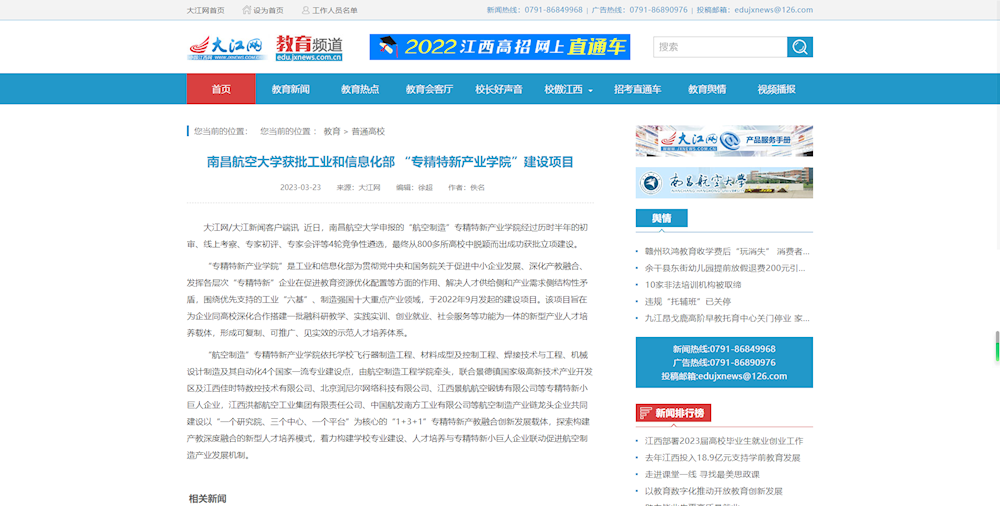1000x506 pixels.
Task: Select the 舆情 section tab
Action: tap(661, 219)
